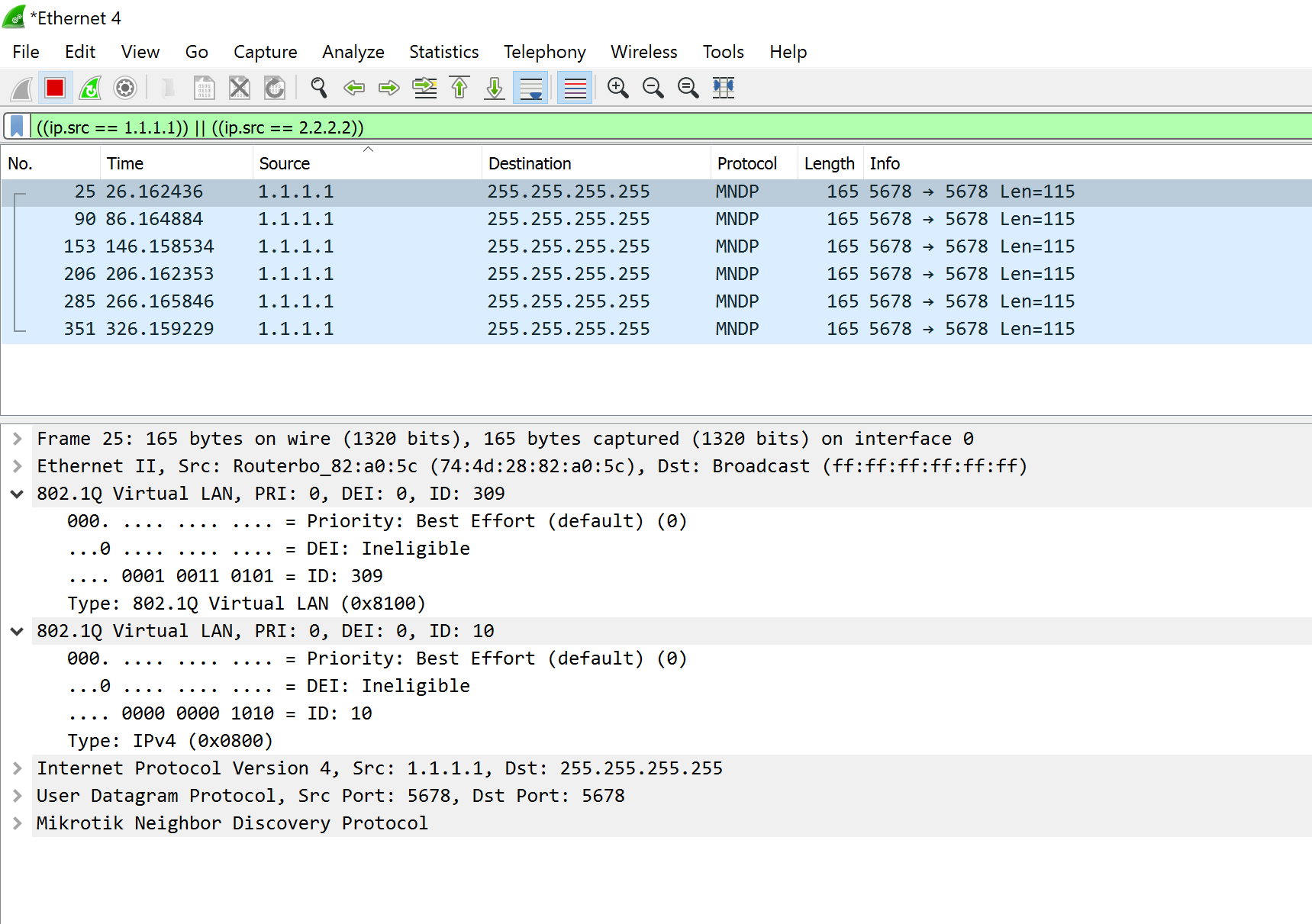The image size is (1312, 924).
Task: Select Priority line under VLAN ID 309
Action: pos(377,521)
